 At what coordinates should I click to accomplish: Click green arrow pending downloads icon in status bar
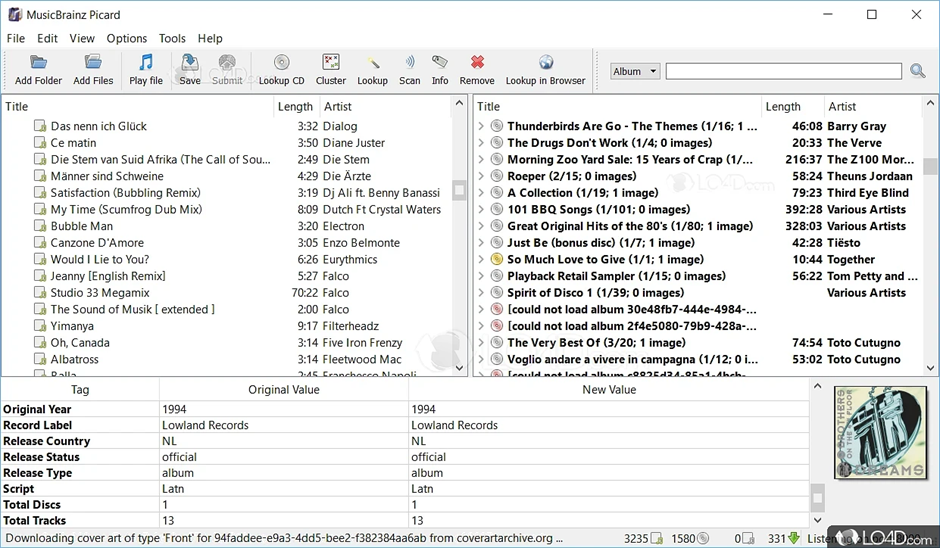click(794, 538)
